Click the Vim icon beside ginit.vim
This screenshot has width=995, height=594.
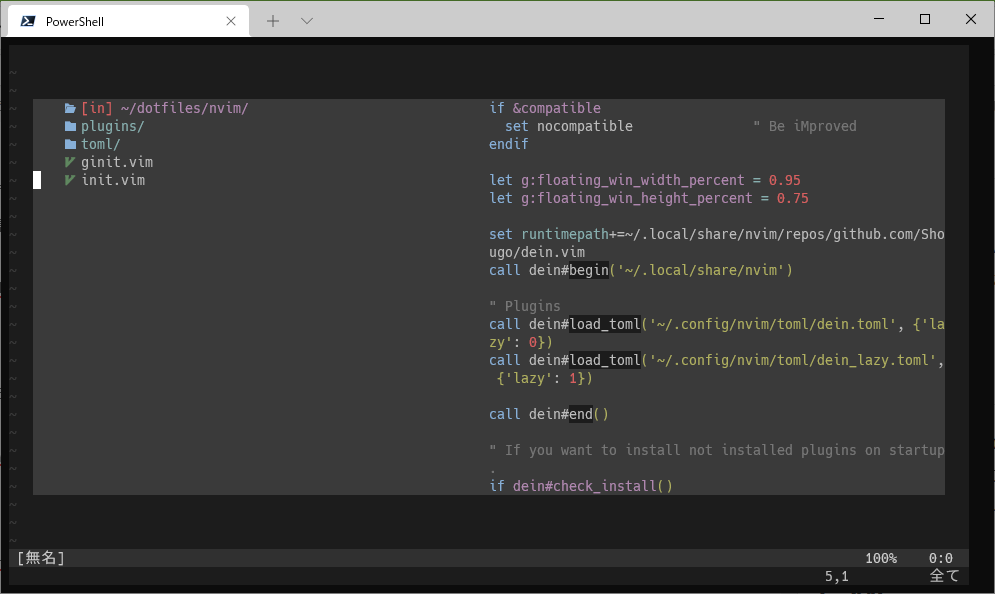tap(70, 162)
